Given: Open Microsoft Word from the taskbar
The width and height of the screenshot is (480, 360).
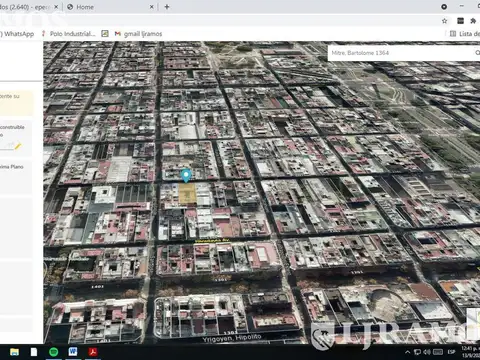Looking at the screenshot, I should (x=73, y=352).
